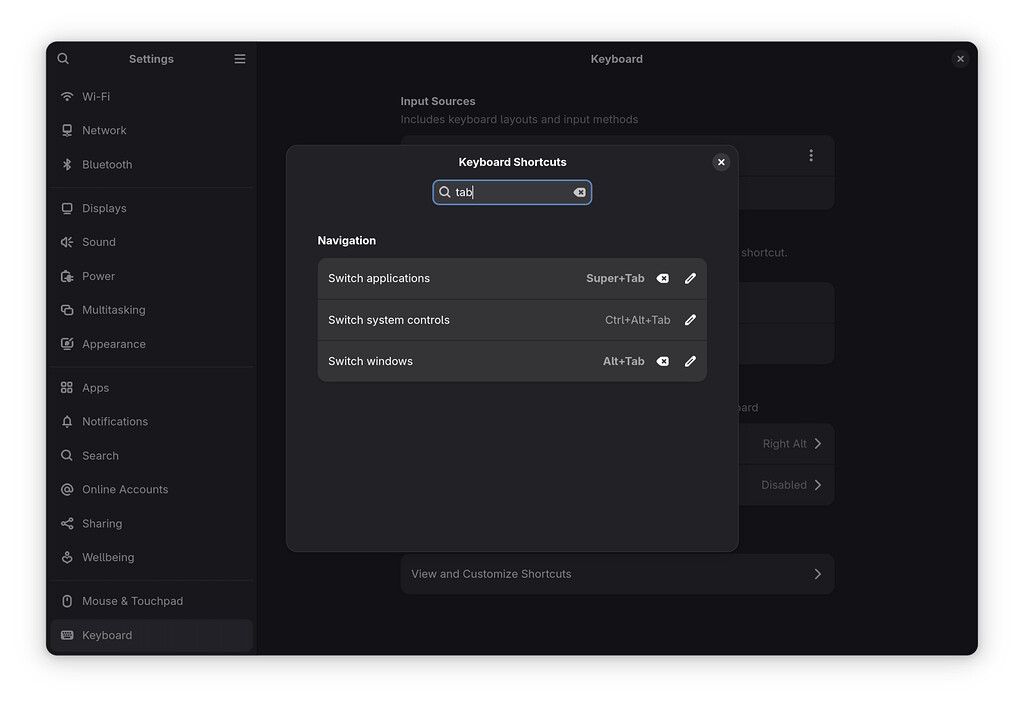The width and height of the screenshot is (1024, 706).
Task: Open the Settings hamburger menu
Action: pyautogui.click(x=240, y=59)
